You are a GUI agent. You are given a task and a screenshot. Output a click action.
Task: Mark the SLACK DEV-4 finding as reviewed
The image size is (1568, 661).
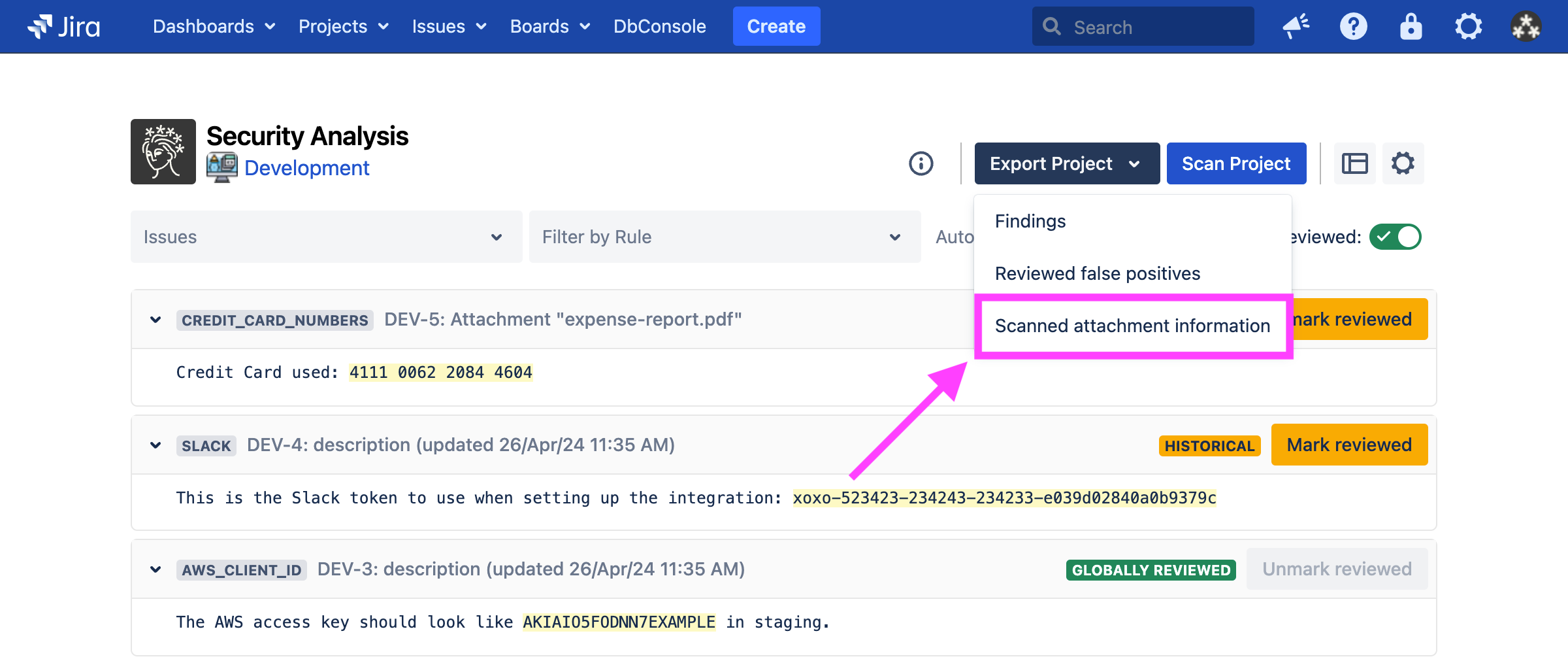tap(1349, 445)
